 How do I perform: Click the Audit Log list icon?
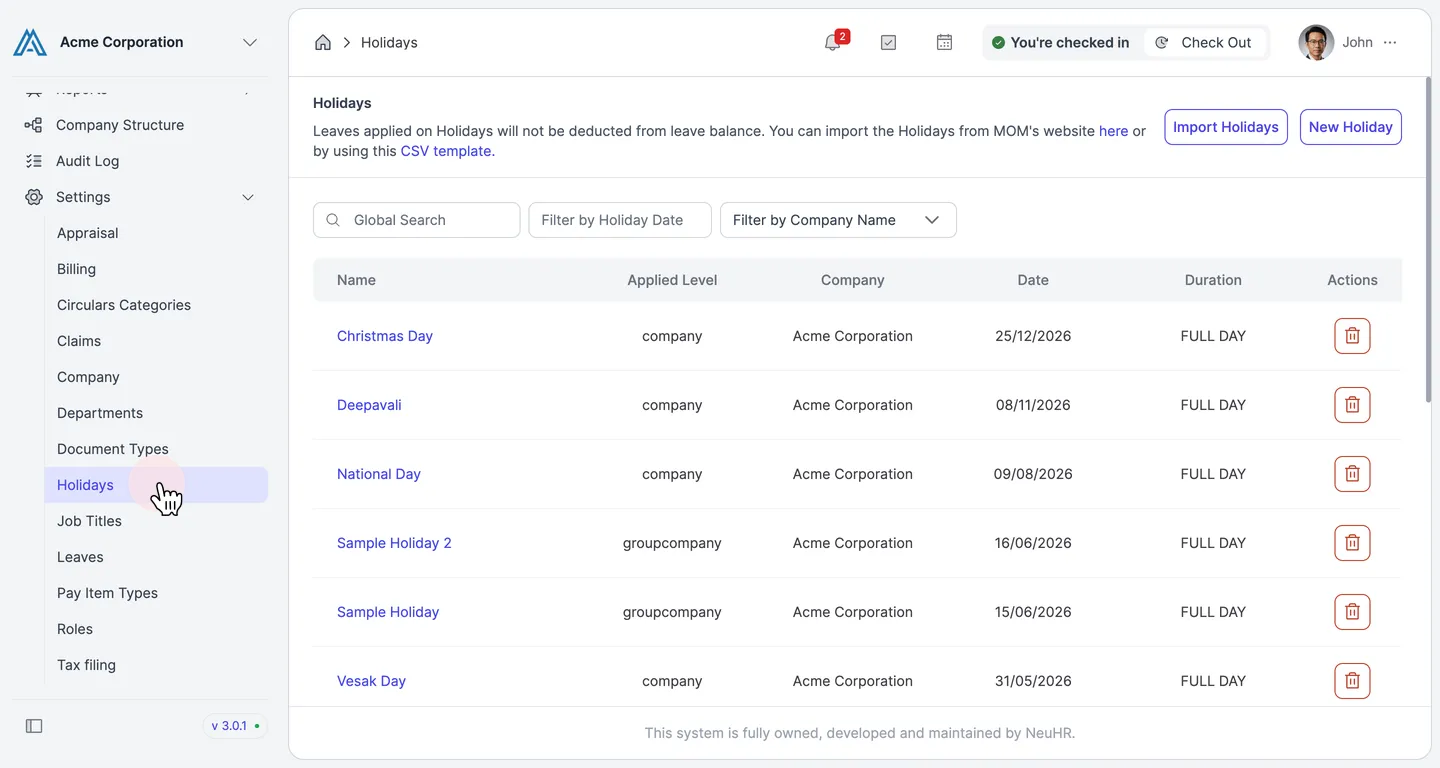(34, 161)
